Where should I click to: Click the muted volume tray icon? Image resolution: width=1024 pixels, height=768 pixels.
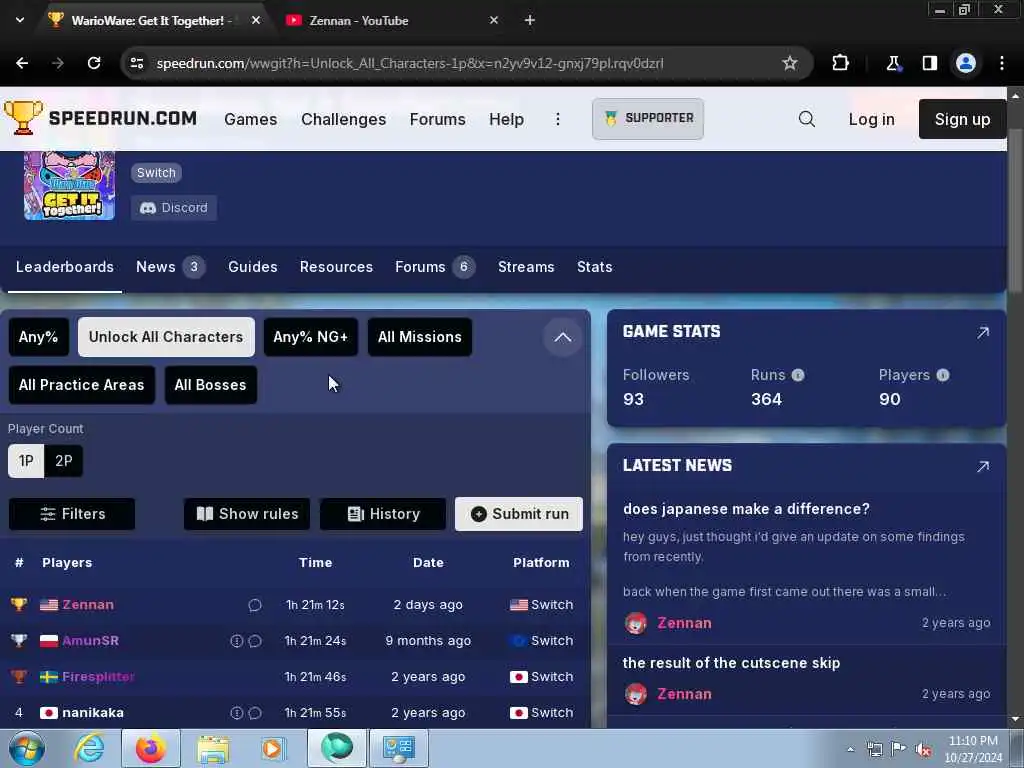(x=923, y=750)
